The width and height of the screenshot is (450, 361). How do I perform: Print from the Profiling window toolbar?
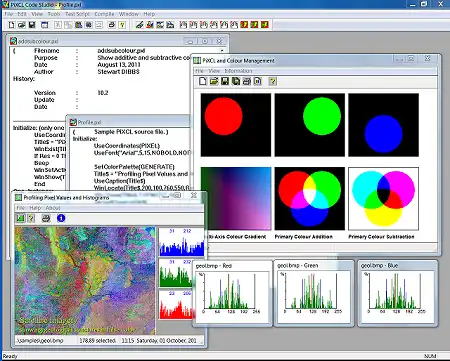click(46, 218)
